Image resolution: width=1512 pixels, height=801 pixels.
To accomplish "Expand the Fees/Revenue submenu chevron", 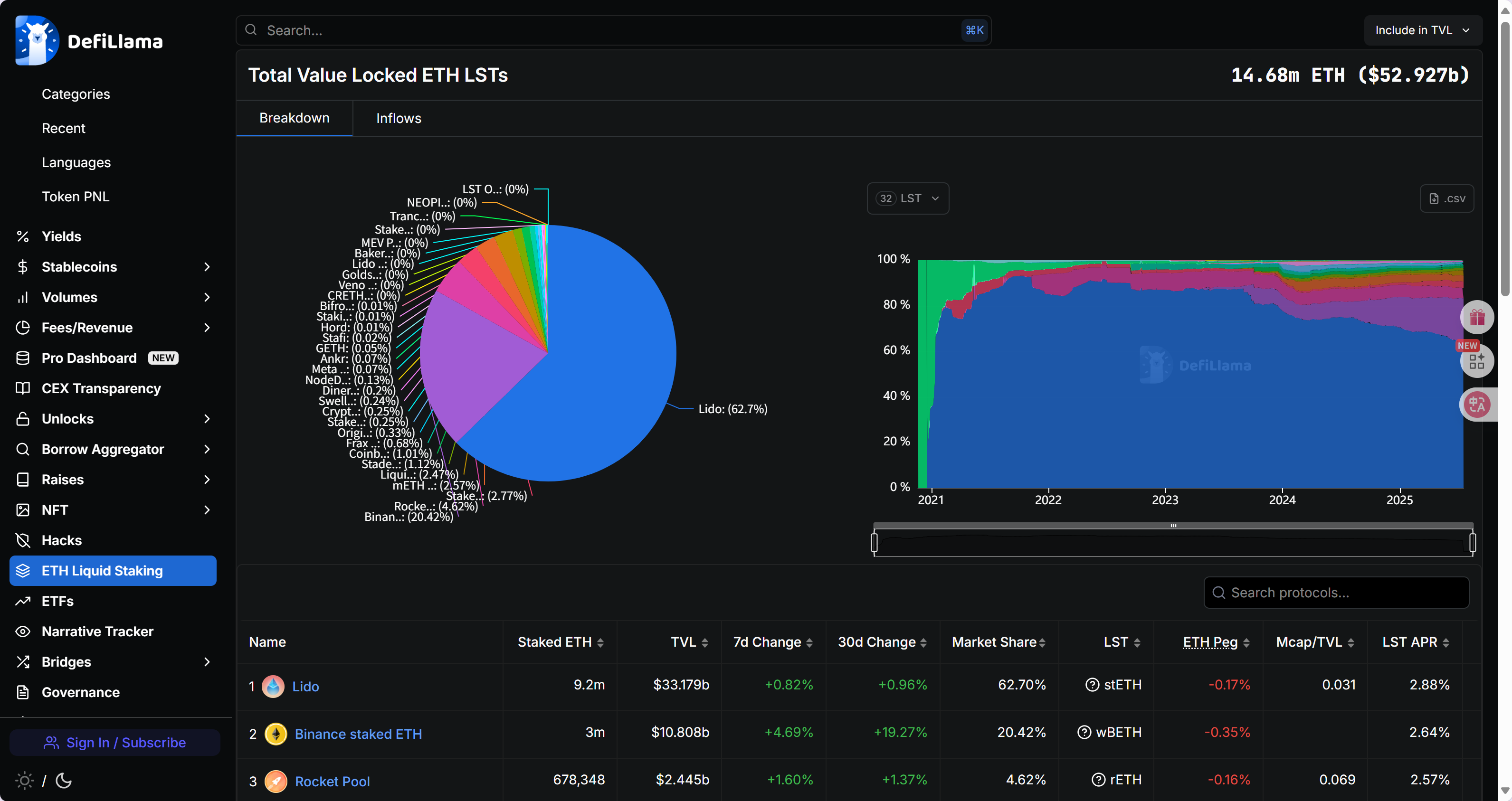I will coord(207,328).
